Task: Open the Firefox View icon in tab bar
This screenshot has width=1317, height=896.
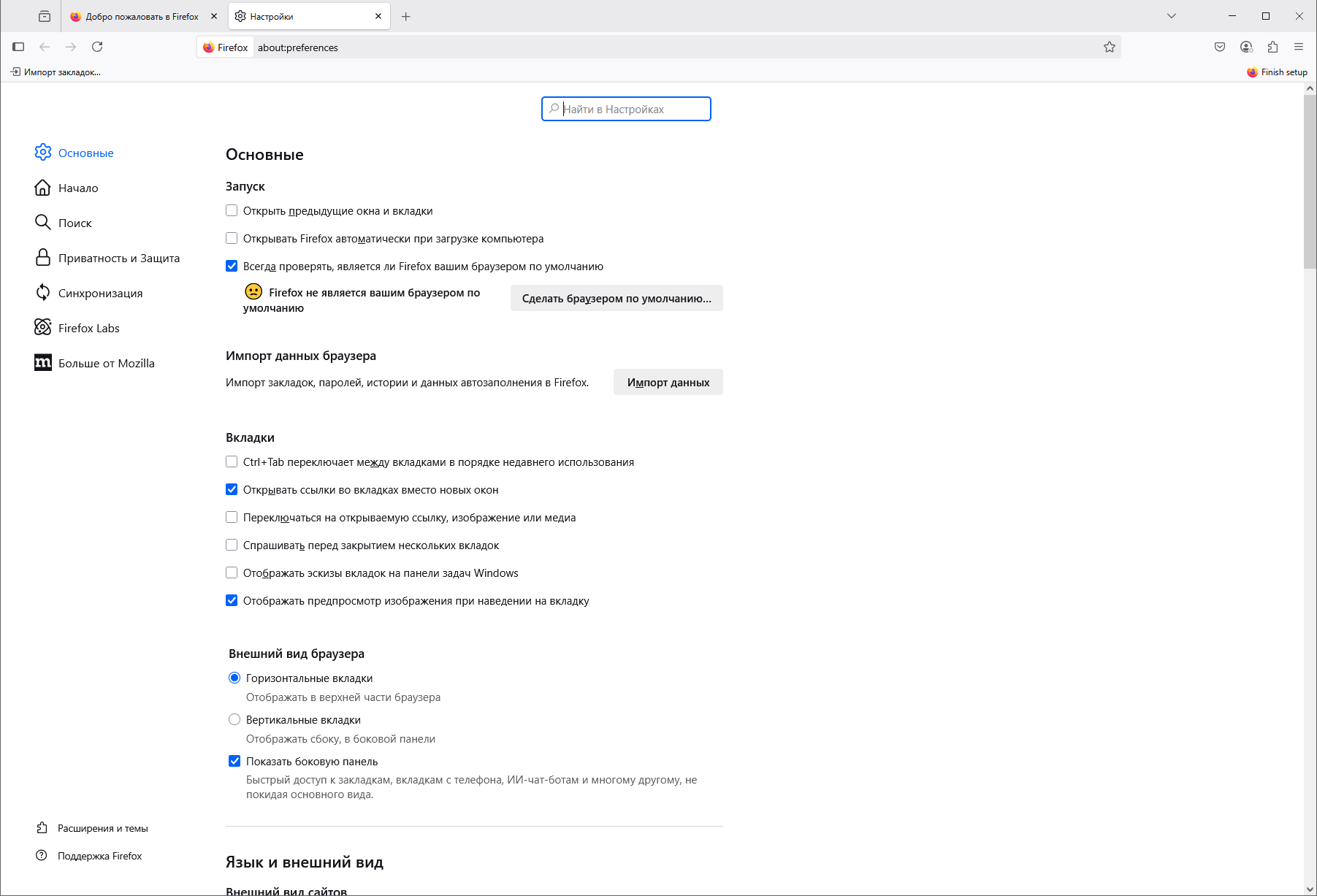Action: [45, 16]
